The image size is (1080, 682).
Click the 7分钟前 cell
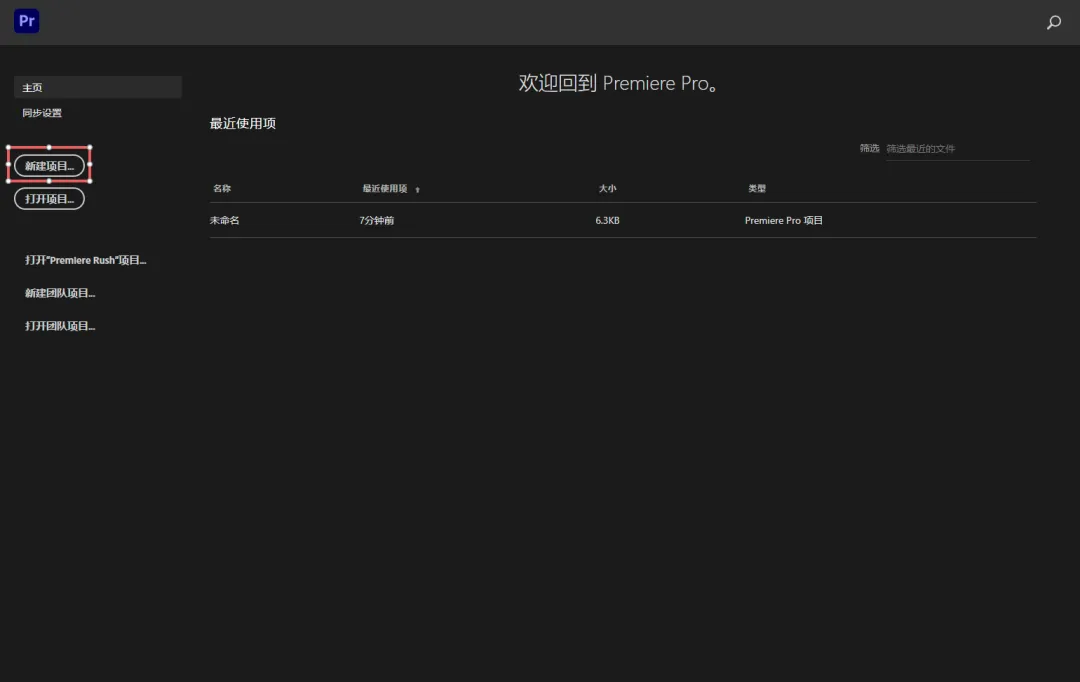pos(376,220)
